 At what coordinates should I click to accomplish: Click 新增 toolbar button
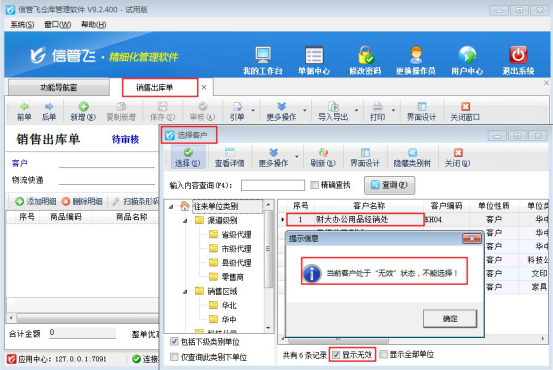tap(83, 111)
